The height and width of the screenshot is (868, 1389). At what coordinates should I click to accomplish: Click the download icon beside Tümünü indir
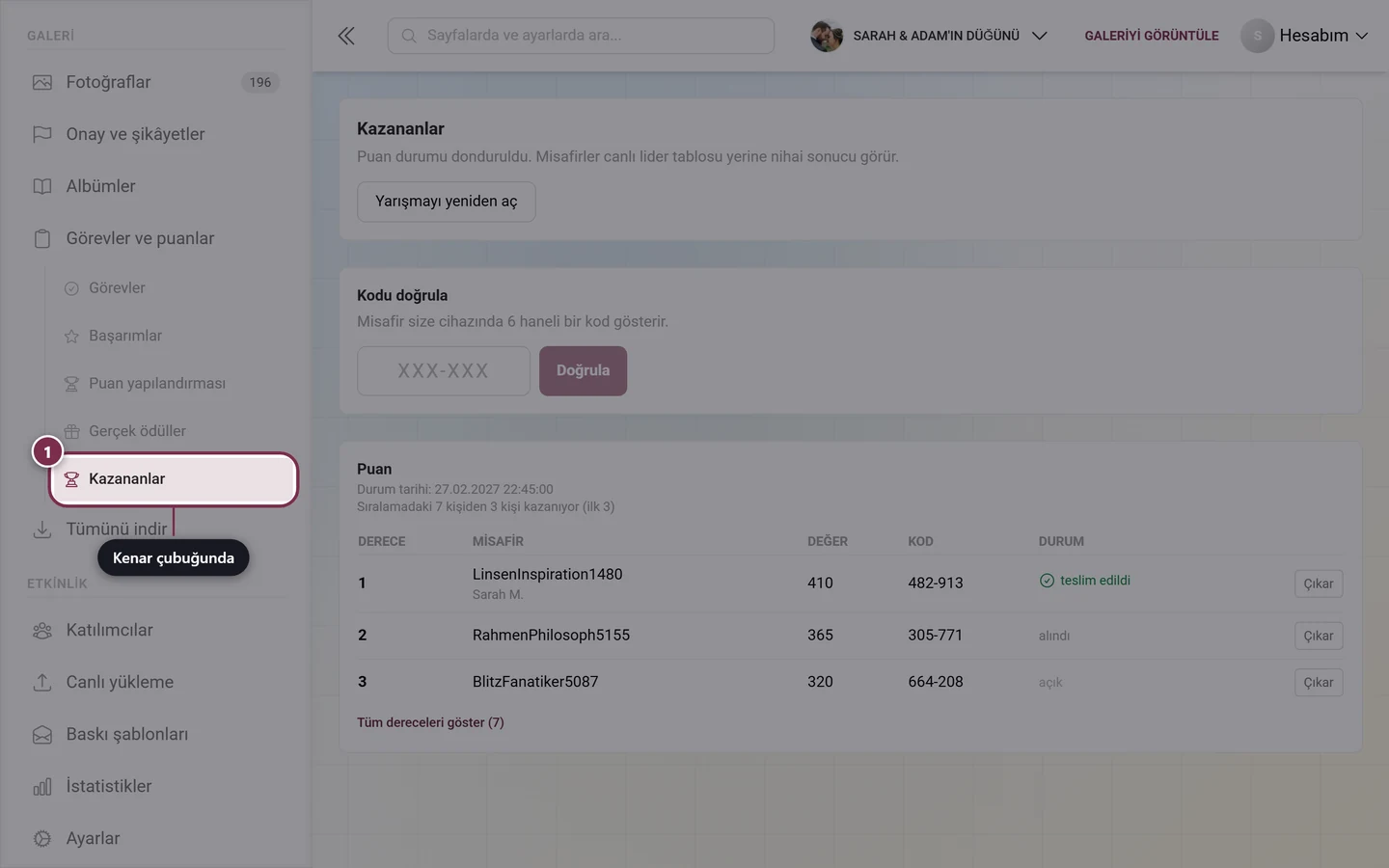[x=42, y=529]
